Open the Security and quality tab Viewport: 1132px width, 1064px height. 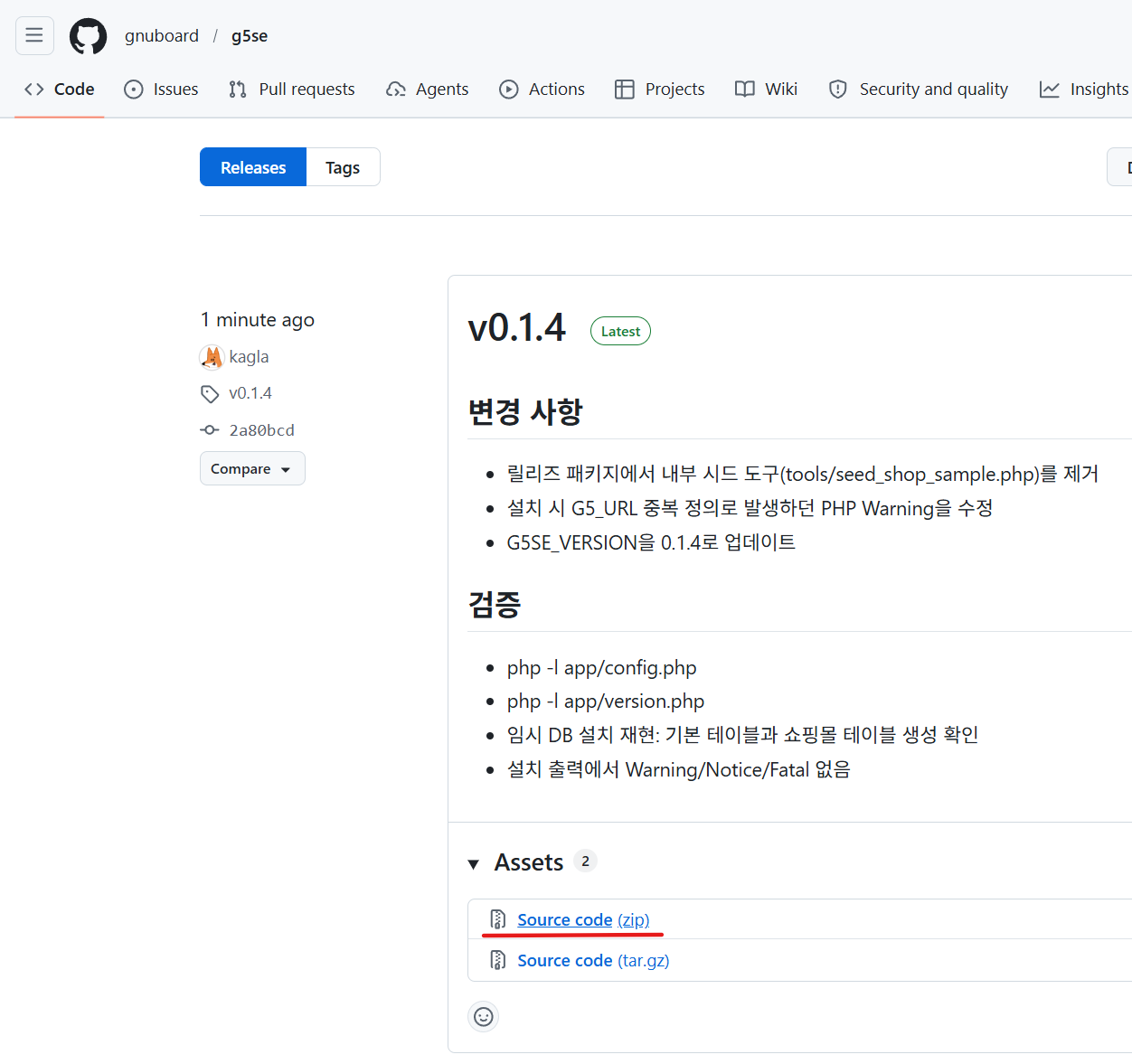click(x=919, y=89)
